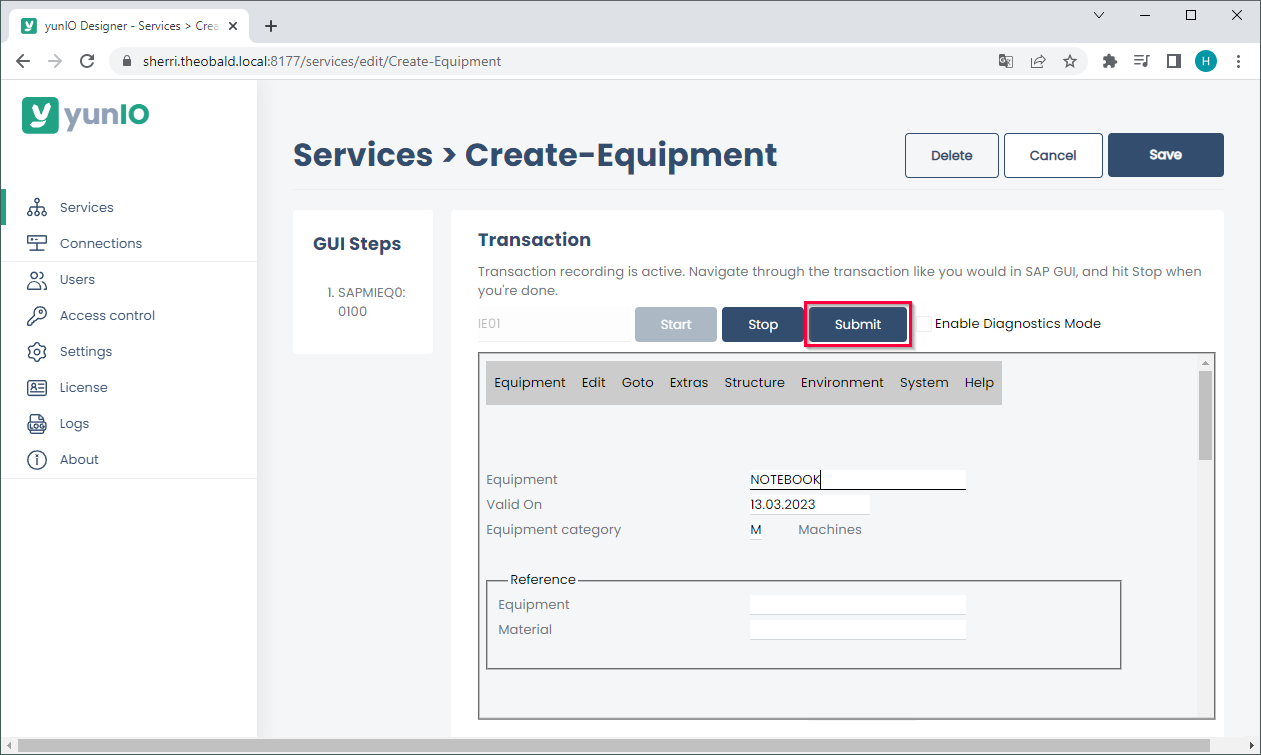Select the License link in sidebar
The image size is (1261, 755).
84,388
